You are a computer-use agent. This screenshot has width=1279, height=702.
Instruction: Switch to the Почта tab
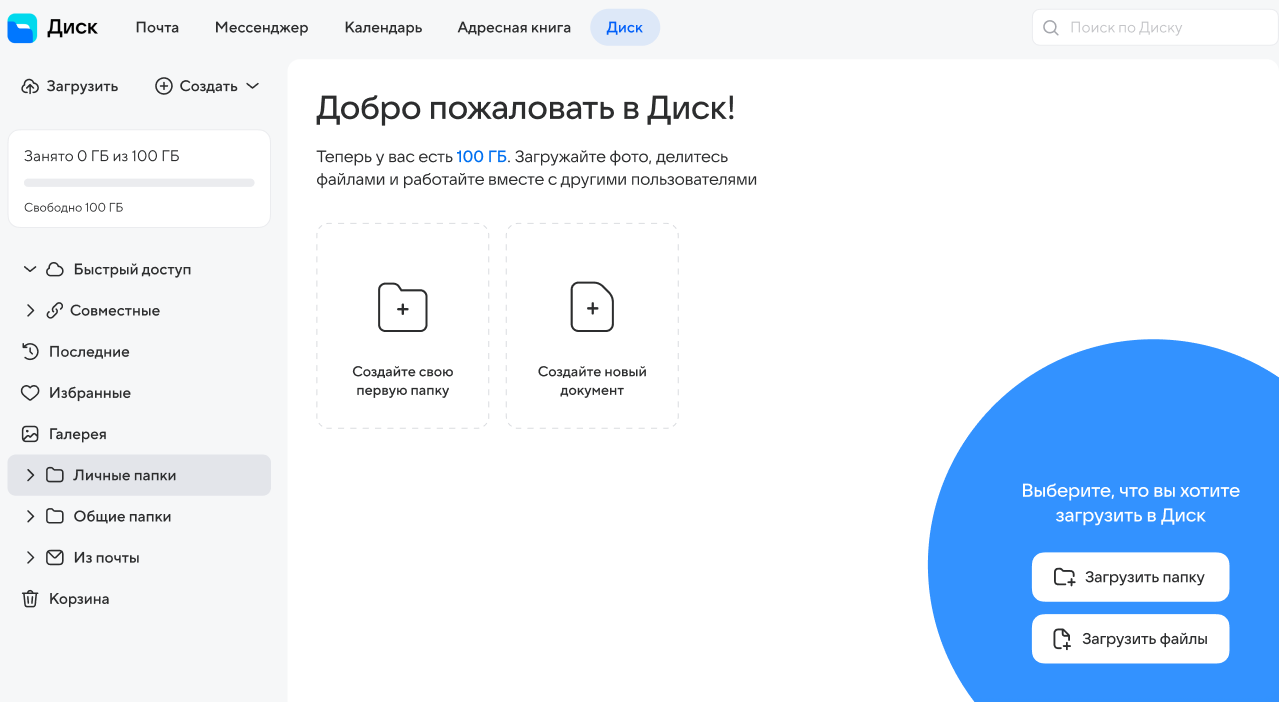[157, 28]
